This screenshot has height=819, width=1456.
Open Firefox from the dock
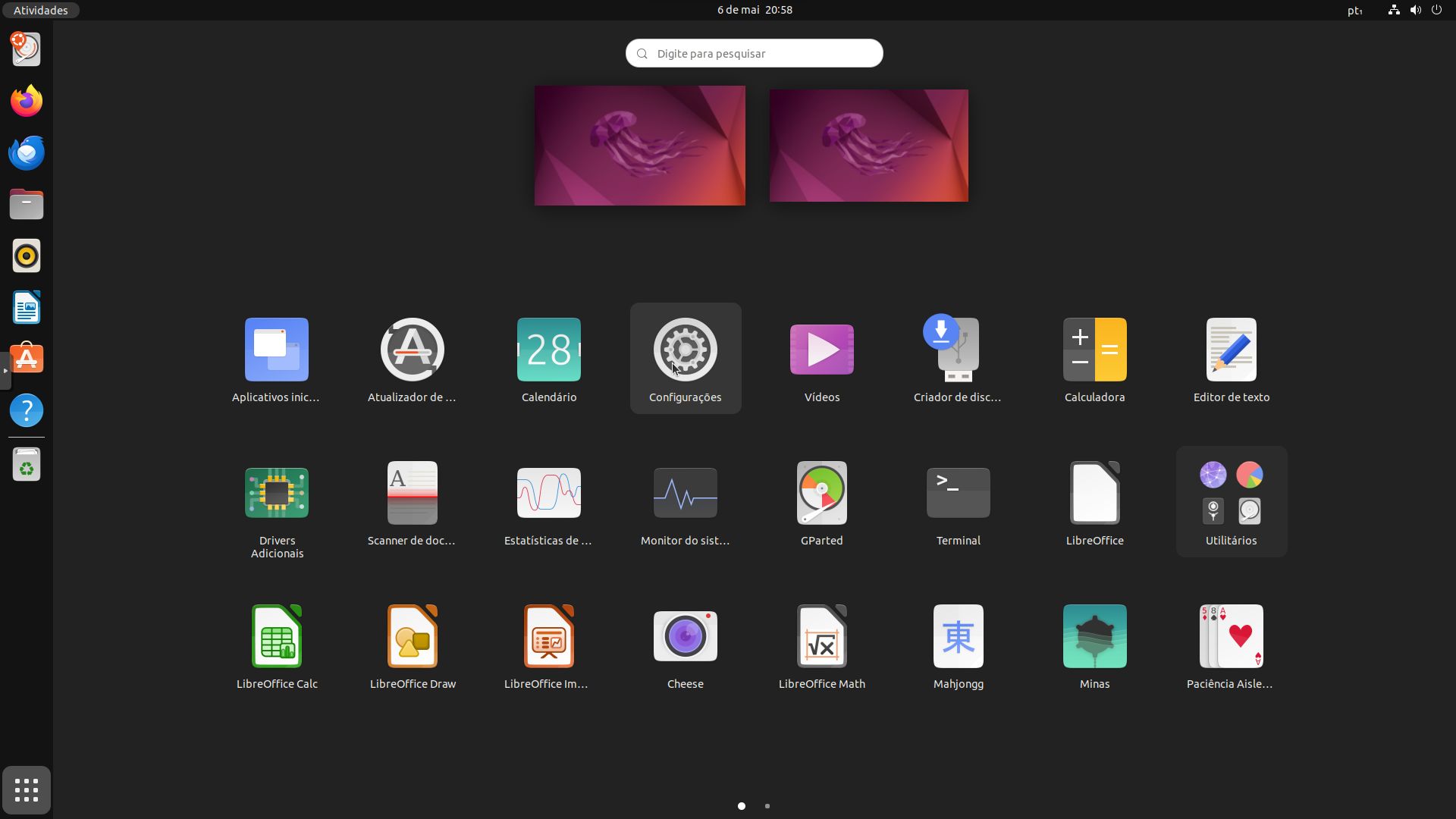coord(27,101)
